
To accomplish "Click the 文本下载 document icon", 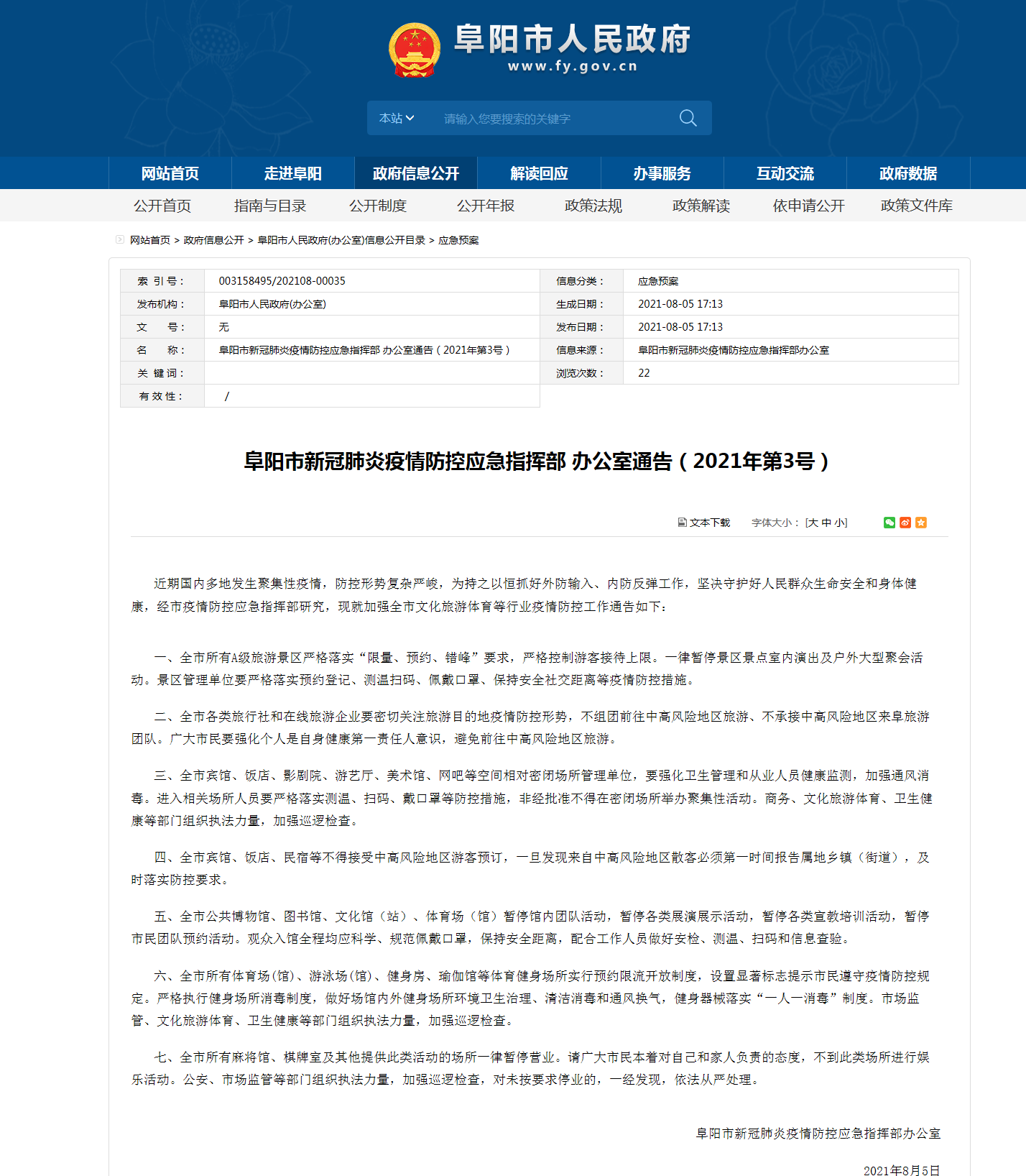I will coord(683,523).
